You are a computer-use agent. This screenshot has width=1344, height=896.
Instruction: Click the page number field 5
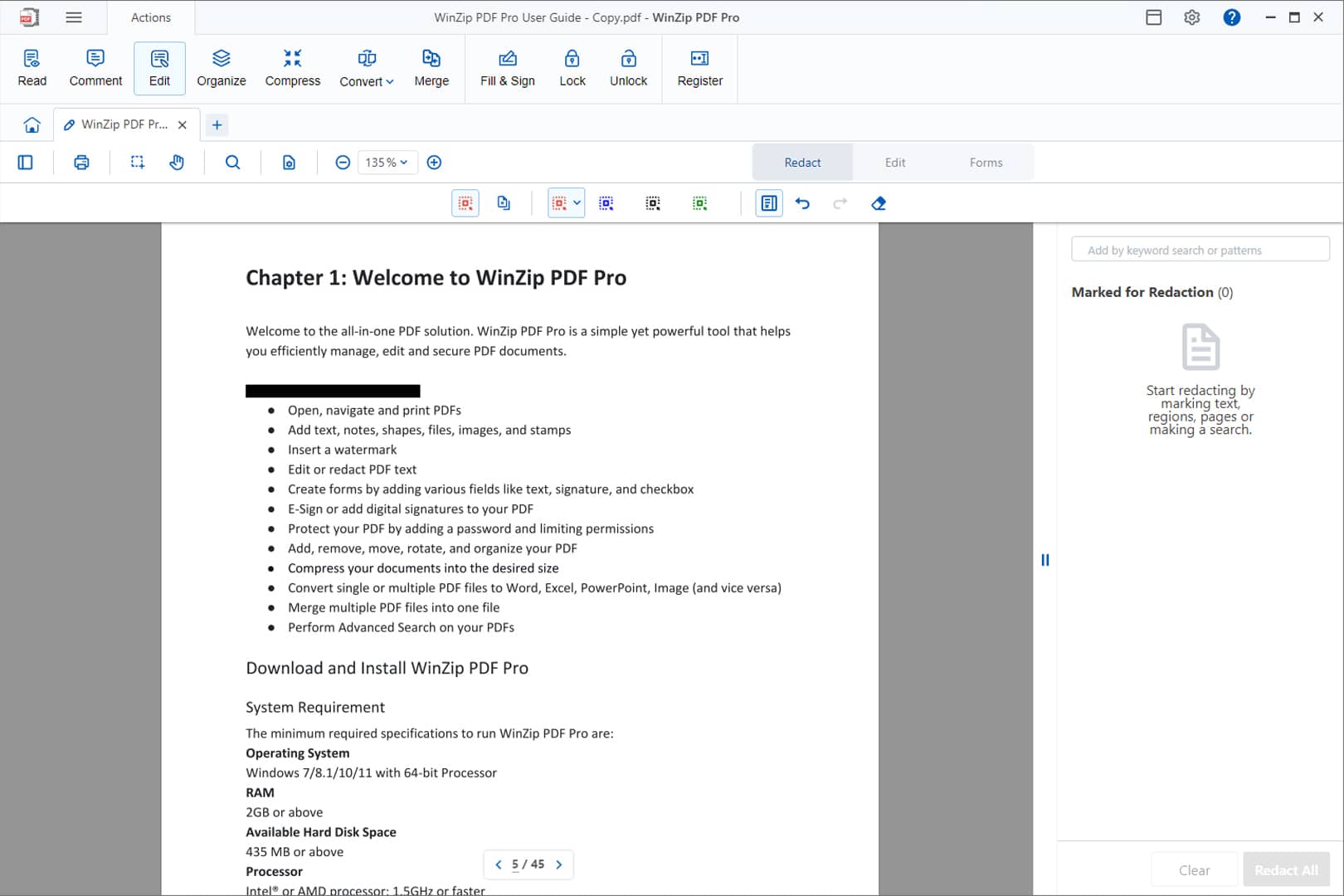515,864
